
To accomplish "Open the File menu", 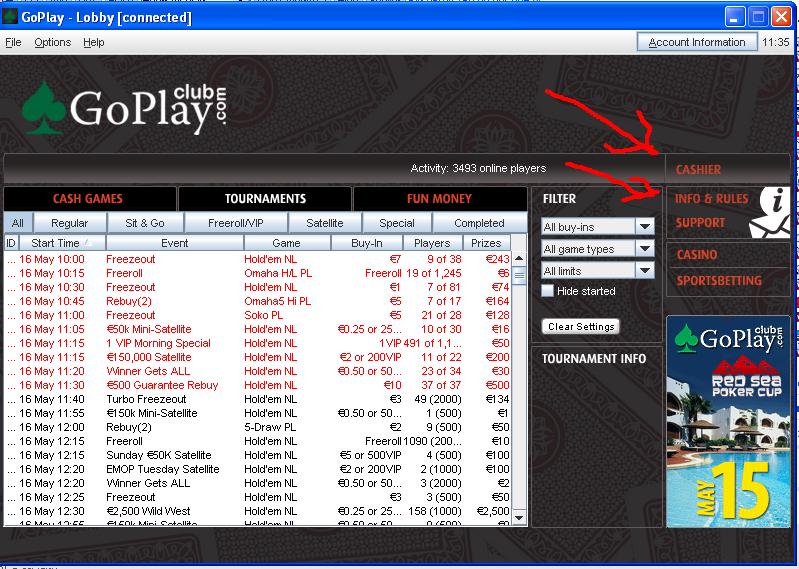I will 13,42.
